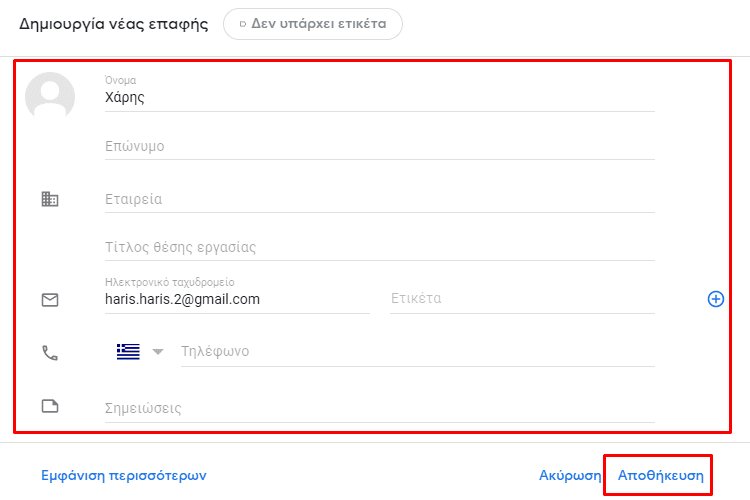Image resolution: width=750 pixels, height=500 pixels.
Task: Click the "Επώνυμο" surname field
Action: pos(380,146)
